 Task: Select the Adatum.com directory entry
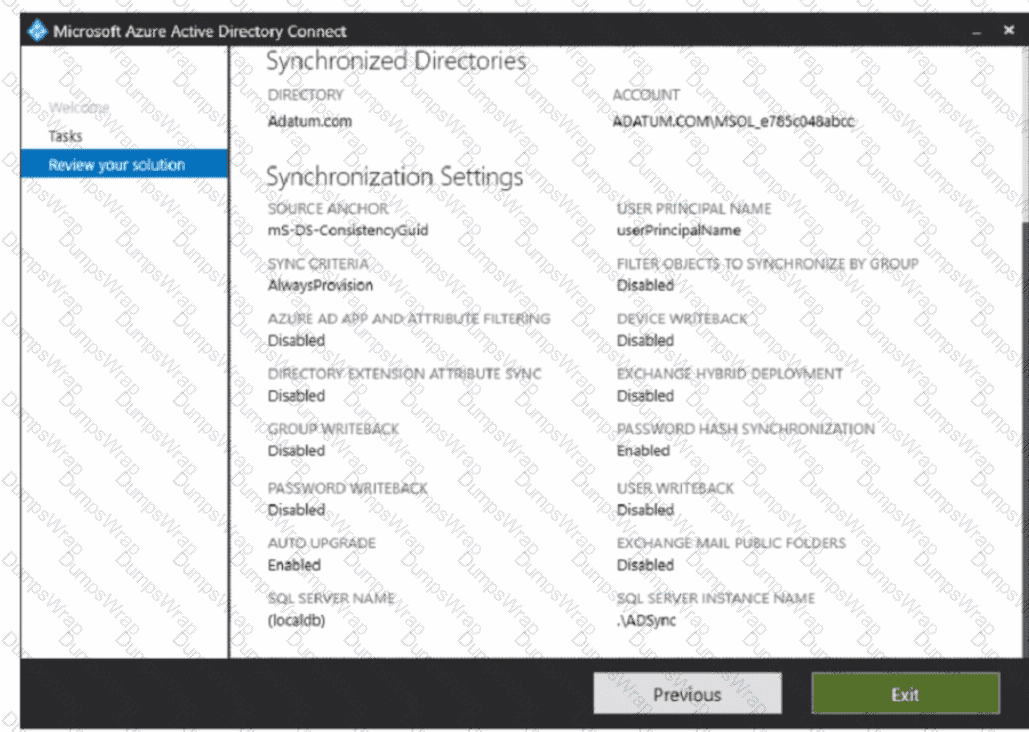coord(309,122)
